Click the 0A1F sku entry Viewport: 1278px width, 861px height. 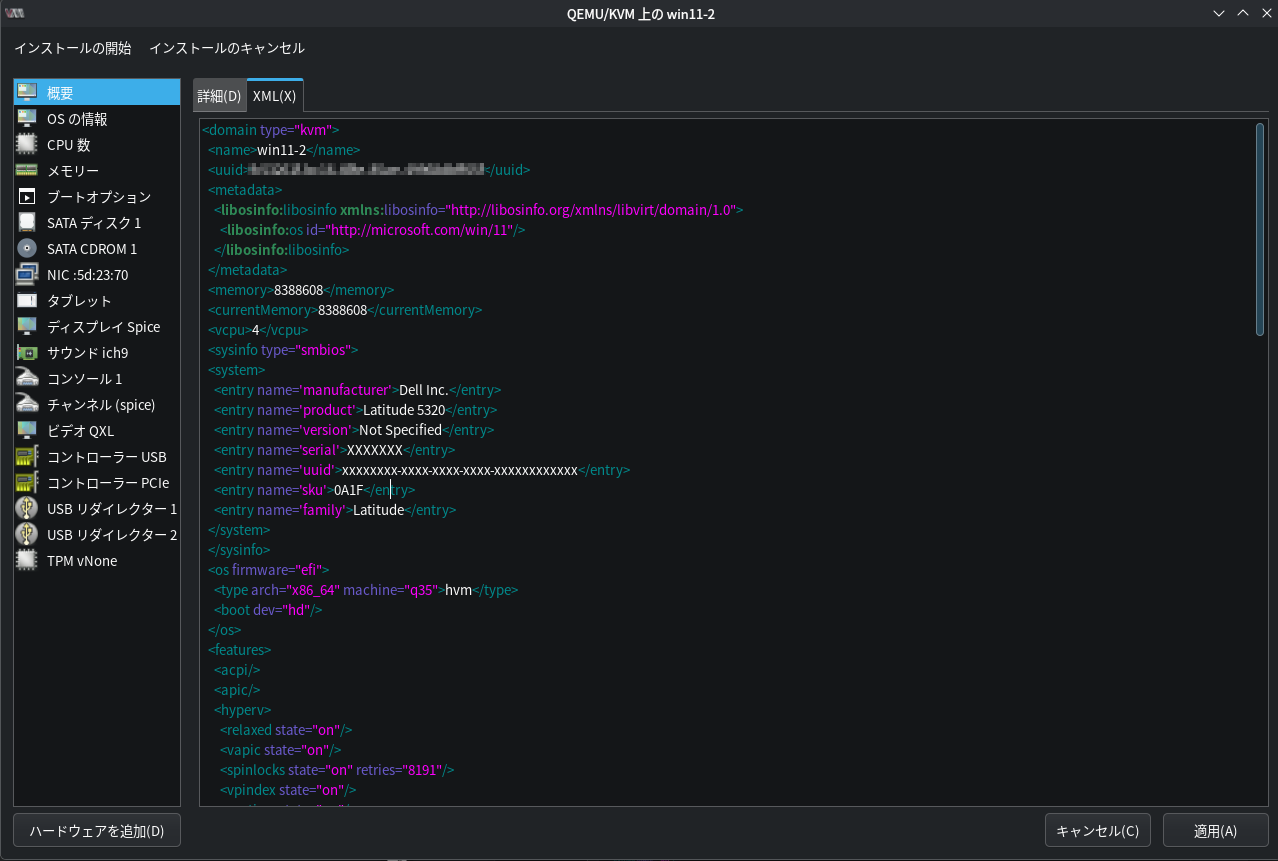pyautogui.click(x=314, y=490)
